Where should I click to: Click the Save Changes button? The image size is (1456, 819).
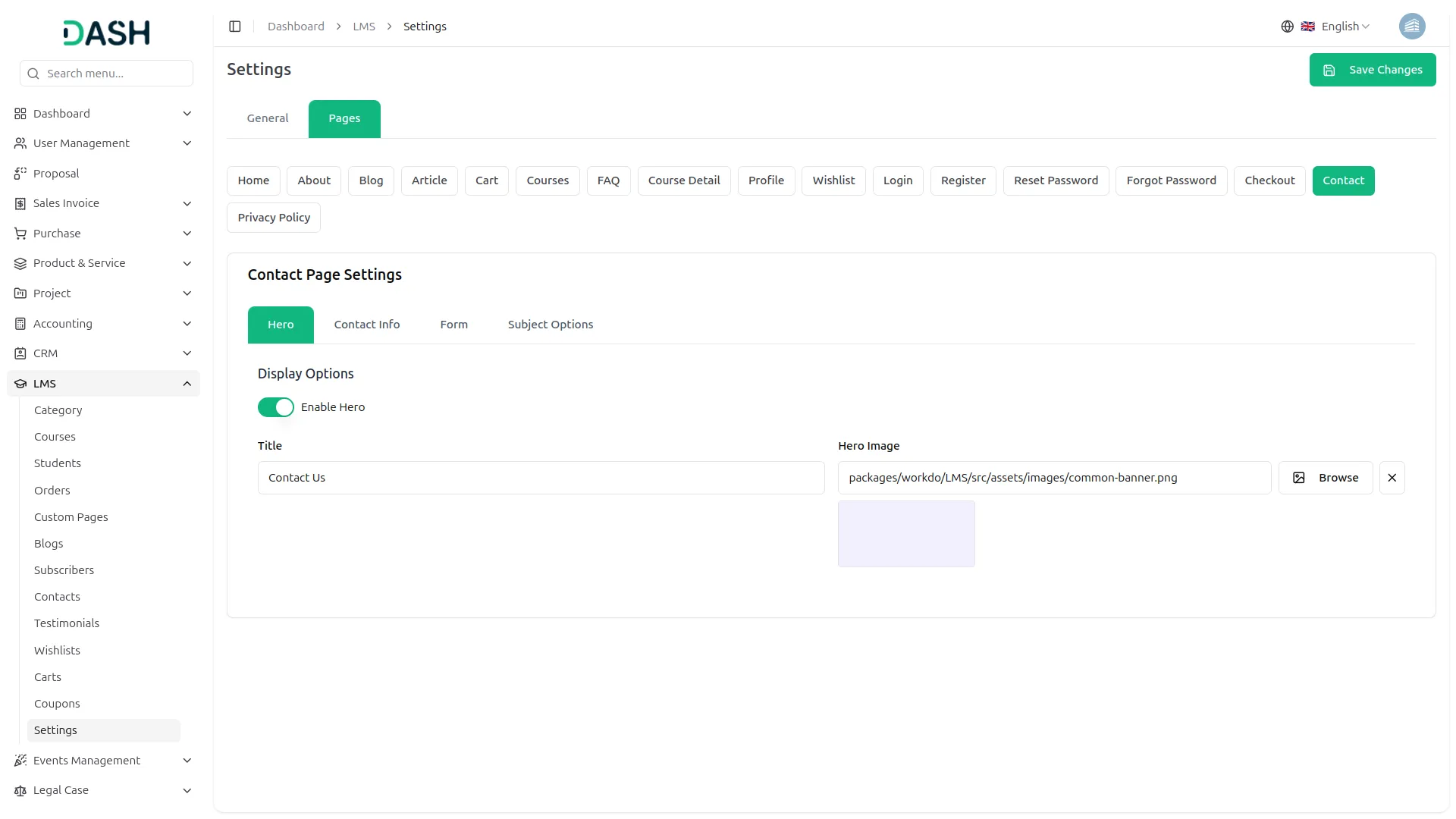[x=1372, y=70]
